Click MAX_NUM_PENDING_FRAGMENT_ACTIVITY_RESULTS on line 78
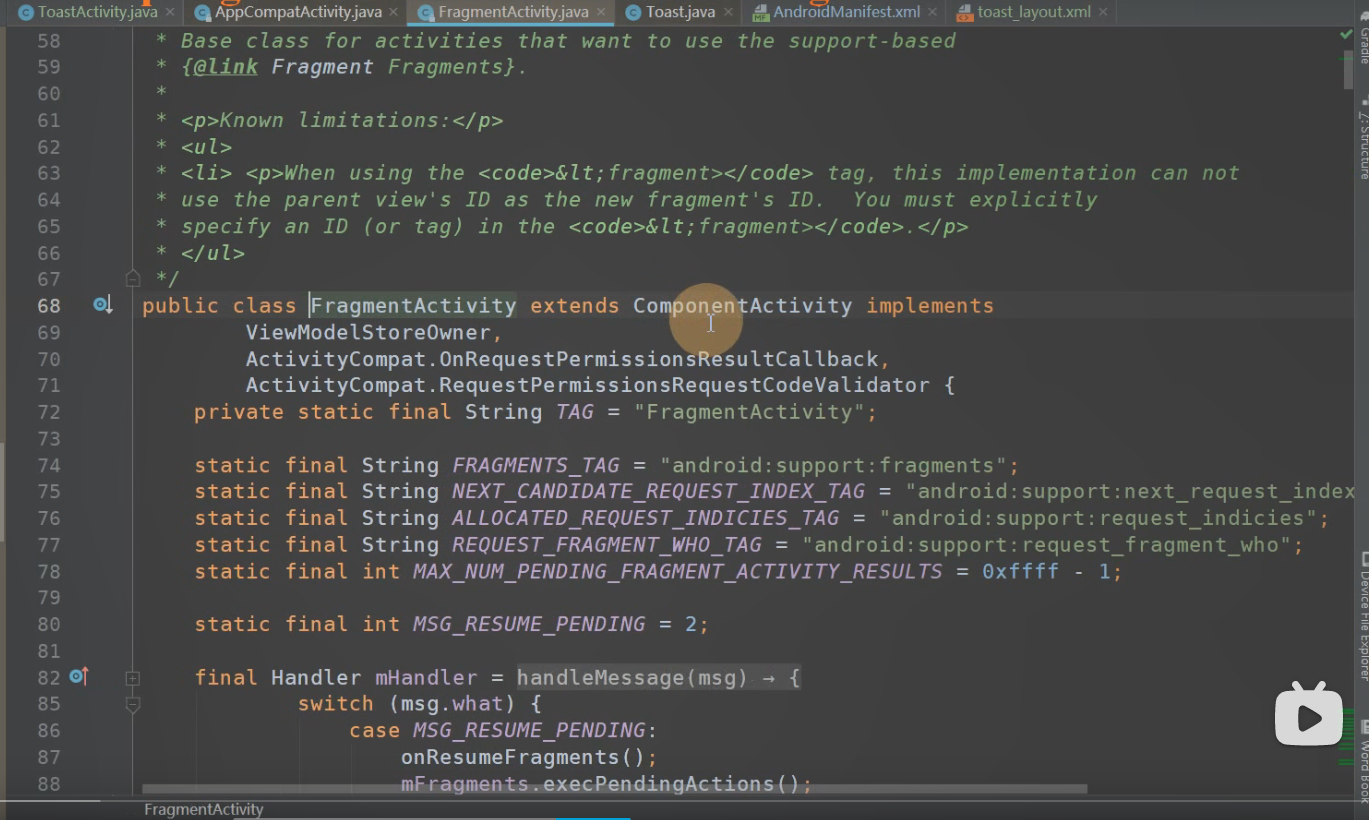Viewport: 1369px width, 820px height. (678, 572)
